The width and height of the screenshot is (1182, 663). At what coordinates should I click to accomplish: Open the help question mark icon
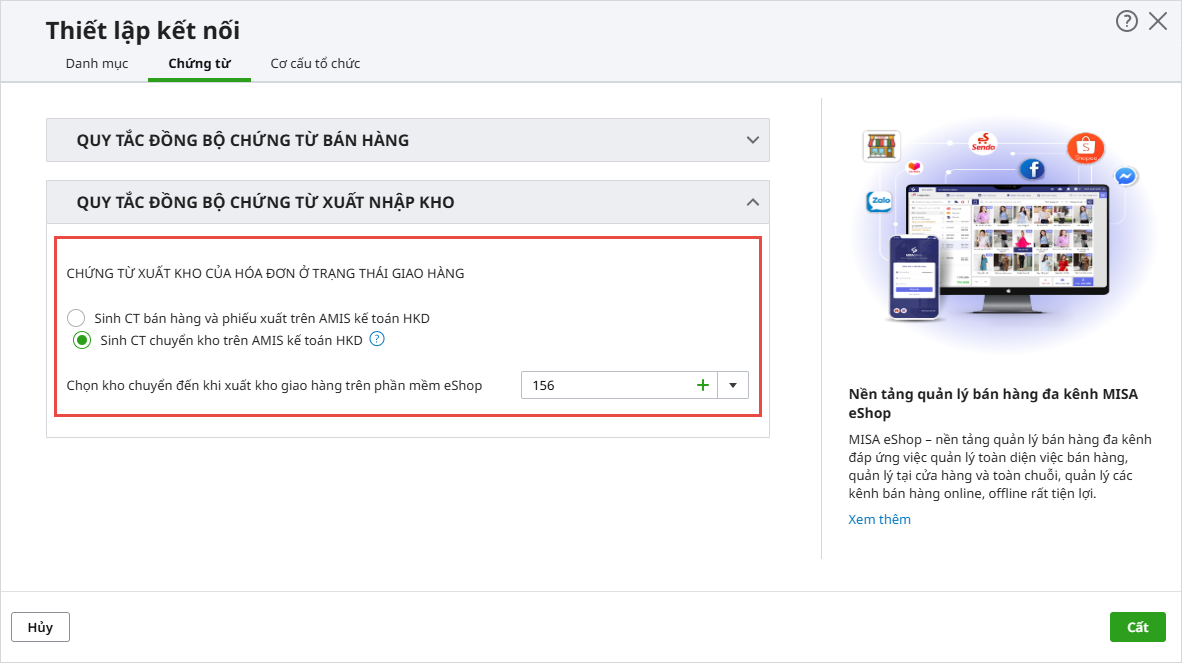click(x=1127, y=21)
